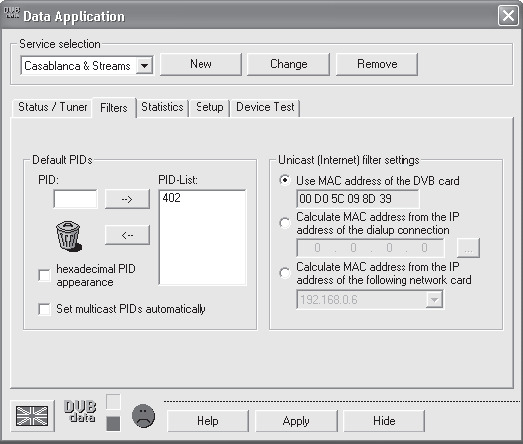Select MAC from dialup connection IP option

click(285, 223)
